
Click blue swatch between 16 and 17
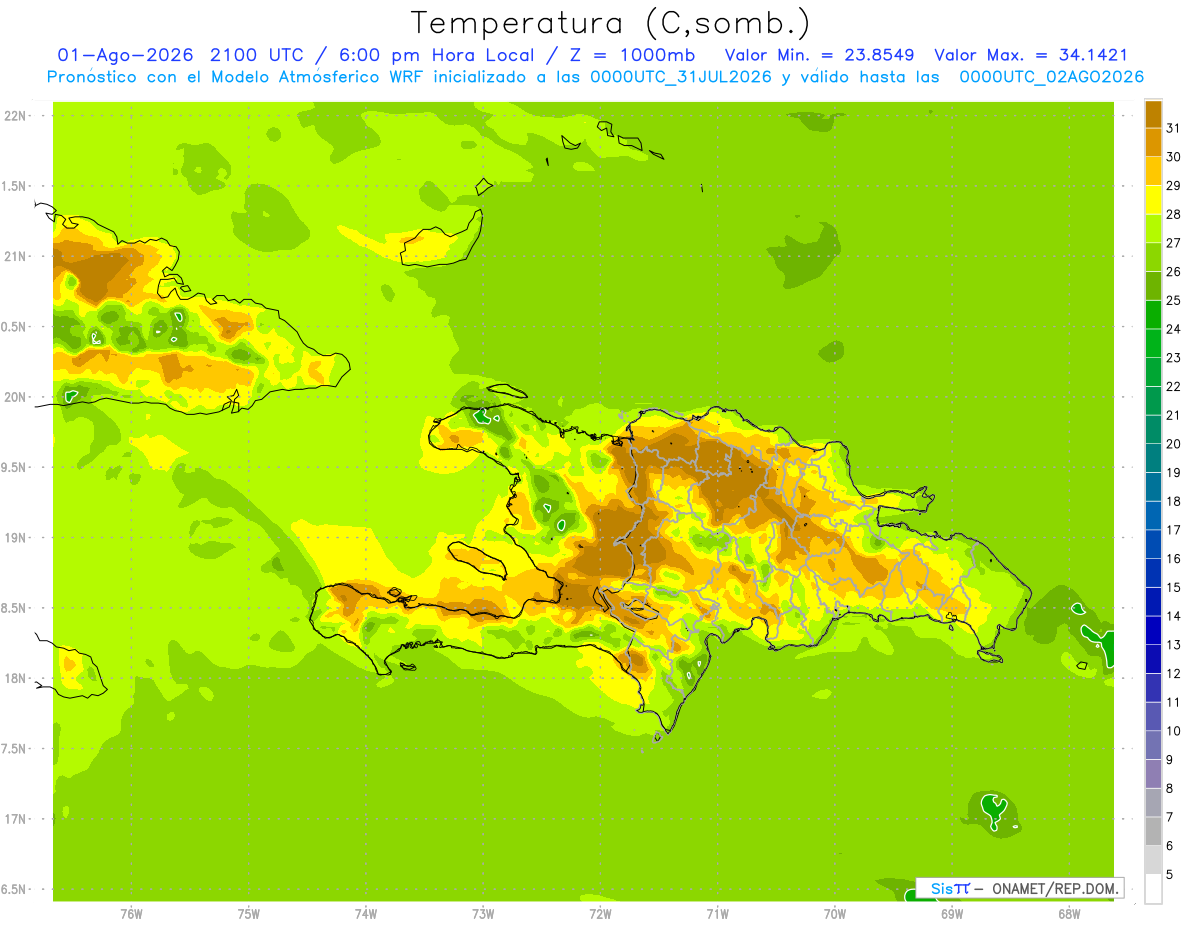point(1153,544)
